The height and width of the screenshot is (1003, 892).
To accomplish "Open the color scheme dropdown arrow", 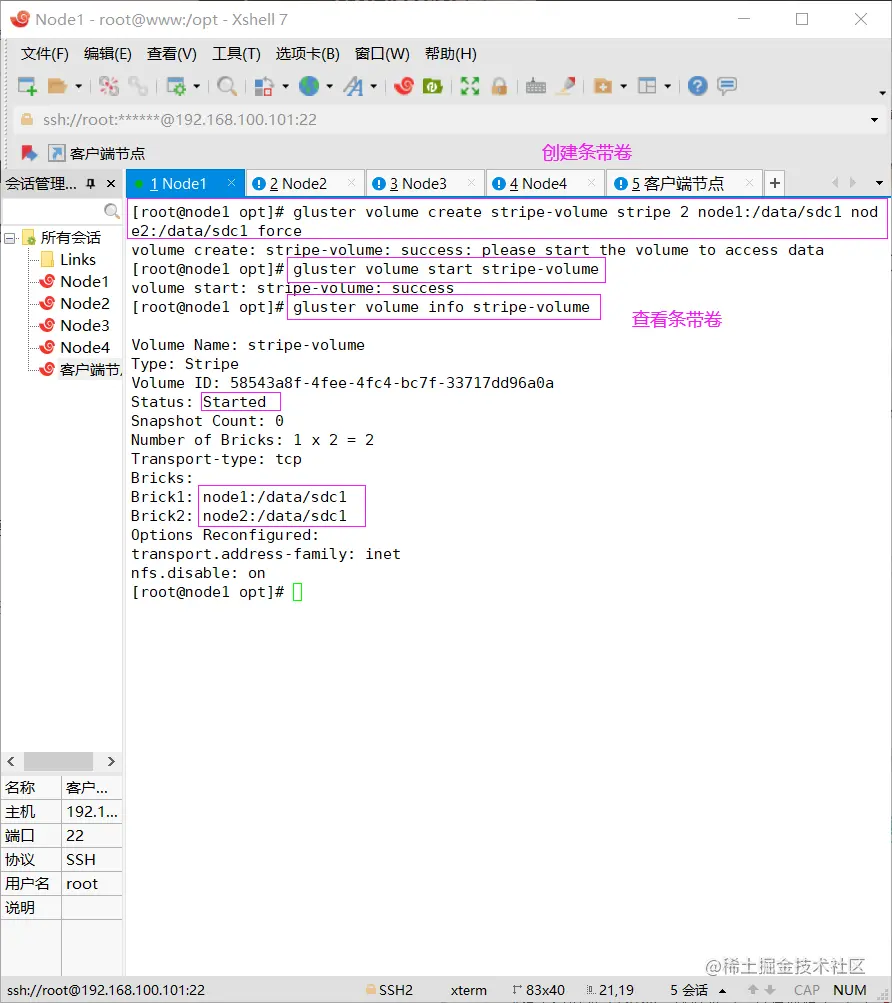I will tap(285, 86).
